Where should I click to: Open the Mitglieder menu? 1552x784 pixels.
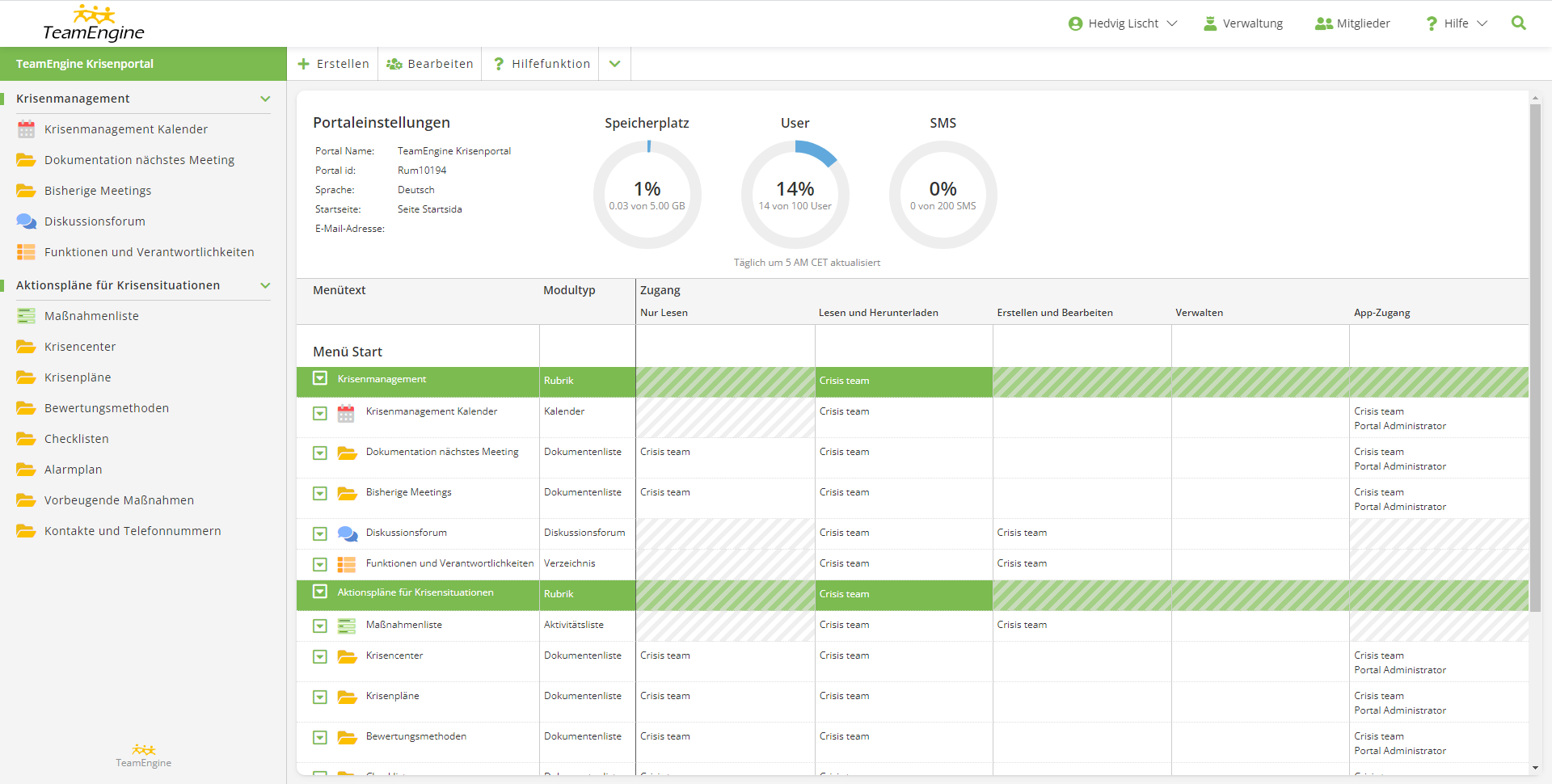(x=1352, y=23)
